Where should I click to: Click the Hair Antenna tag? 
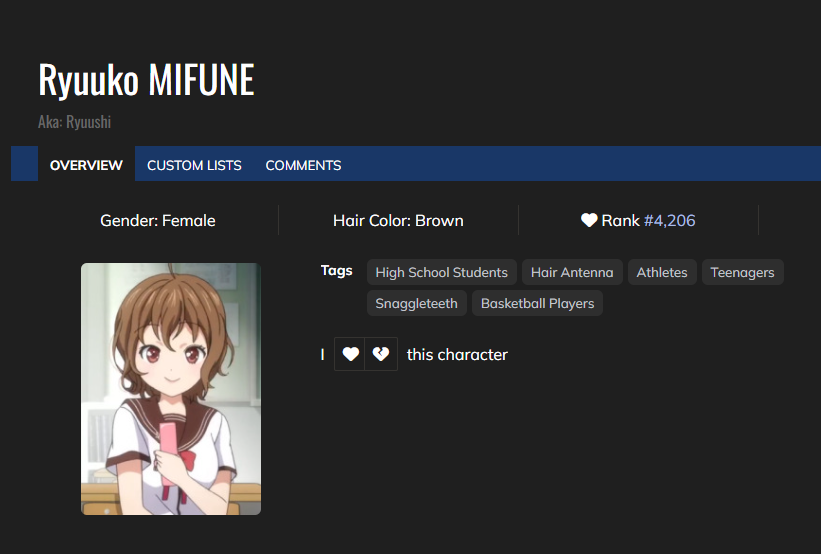click(x=572, y=272)
